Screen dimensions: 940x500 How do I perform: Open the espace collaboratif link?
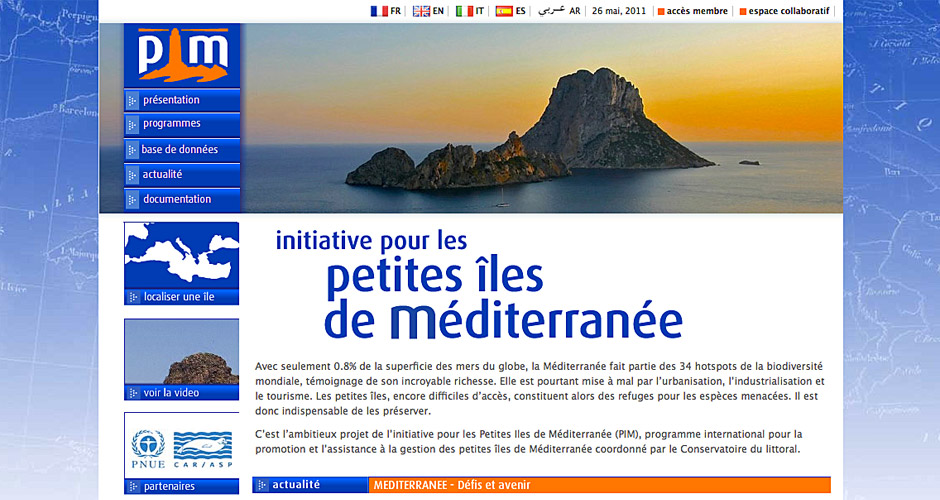[789, 11]
